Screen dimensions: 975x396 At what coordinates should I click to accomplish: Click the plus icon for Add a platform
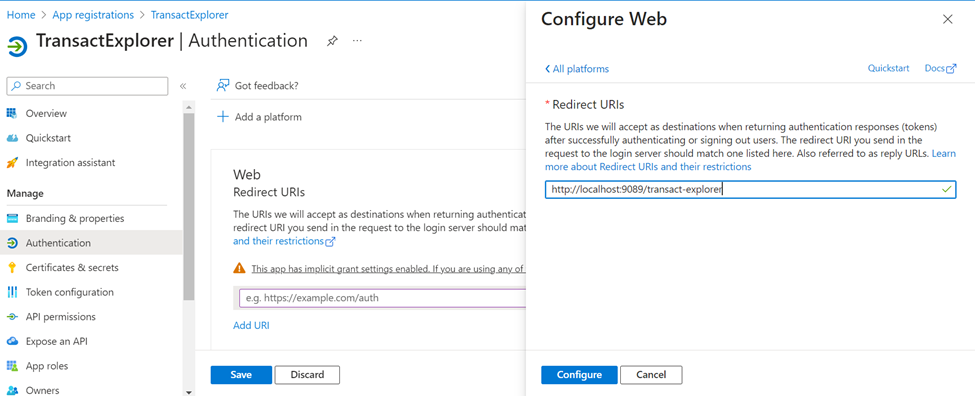tap(223, 117)
